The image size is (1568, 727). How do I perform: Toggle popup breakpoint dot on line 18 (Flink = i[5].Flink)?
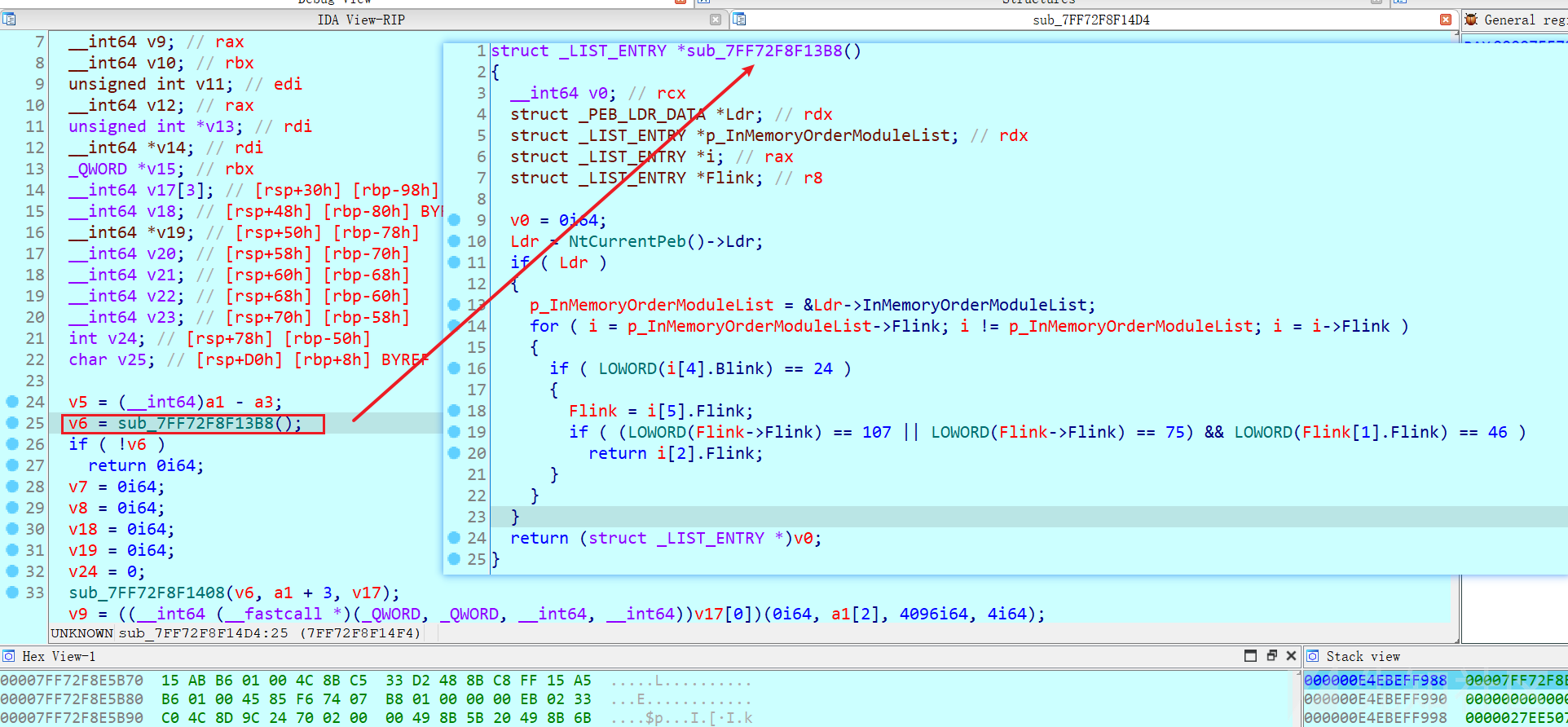click(x=454, y=410)
